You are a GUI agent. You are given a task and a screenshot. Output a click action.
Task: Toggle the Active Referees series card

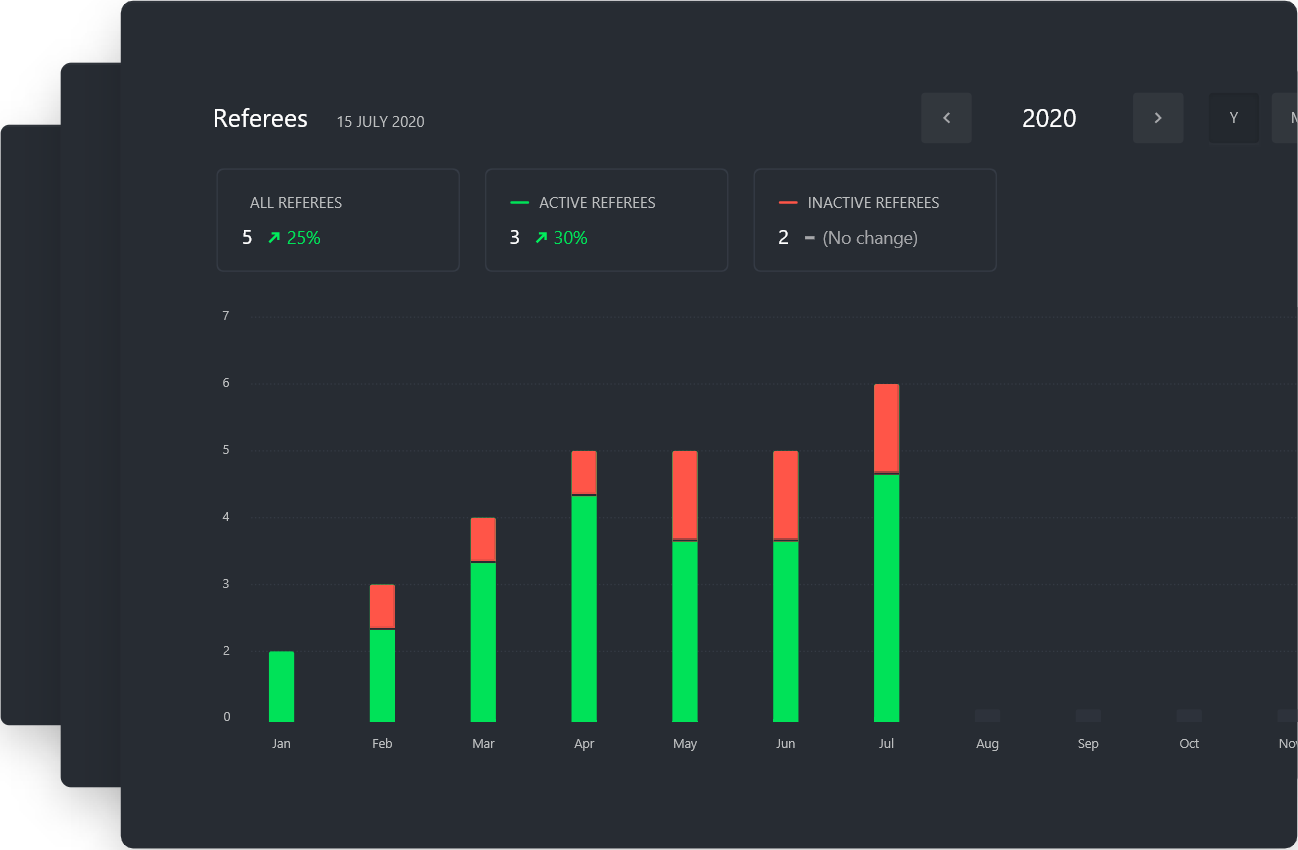[606, 220]
